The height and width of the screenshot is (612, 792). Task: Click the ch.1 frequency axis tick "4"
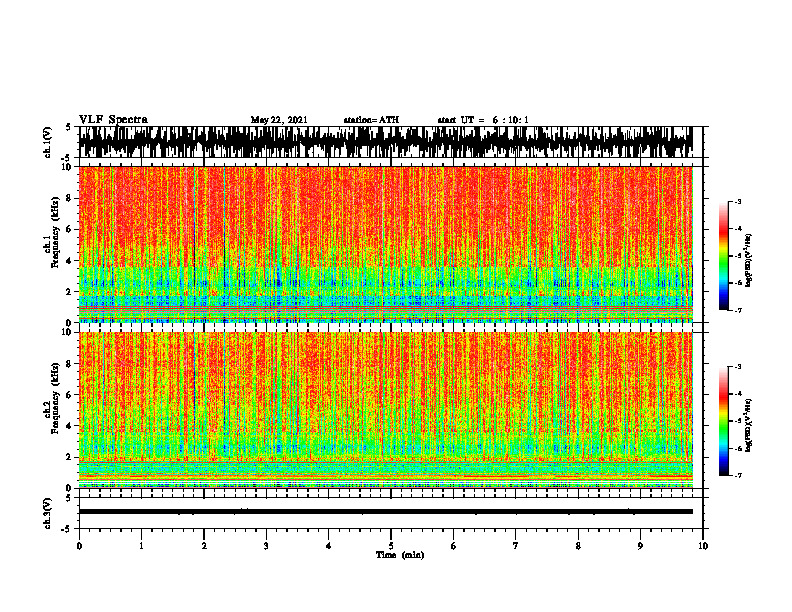[69, 261]
